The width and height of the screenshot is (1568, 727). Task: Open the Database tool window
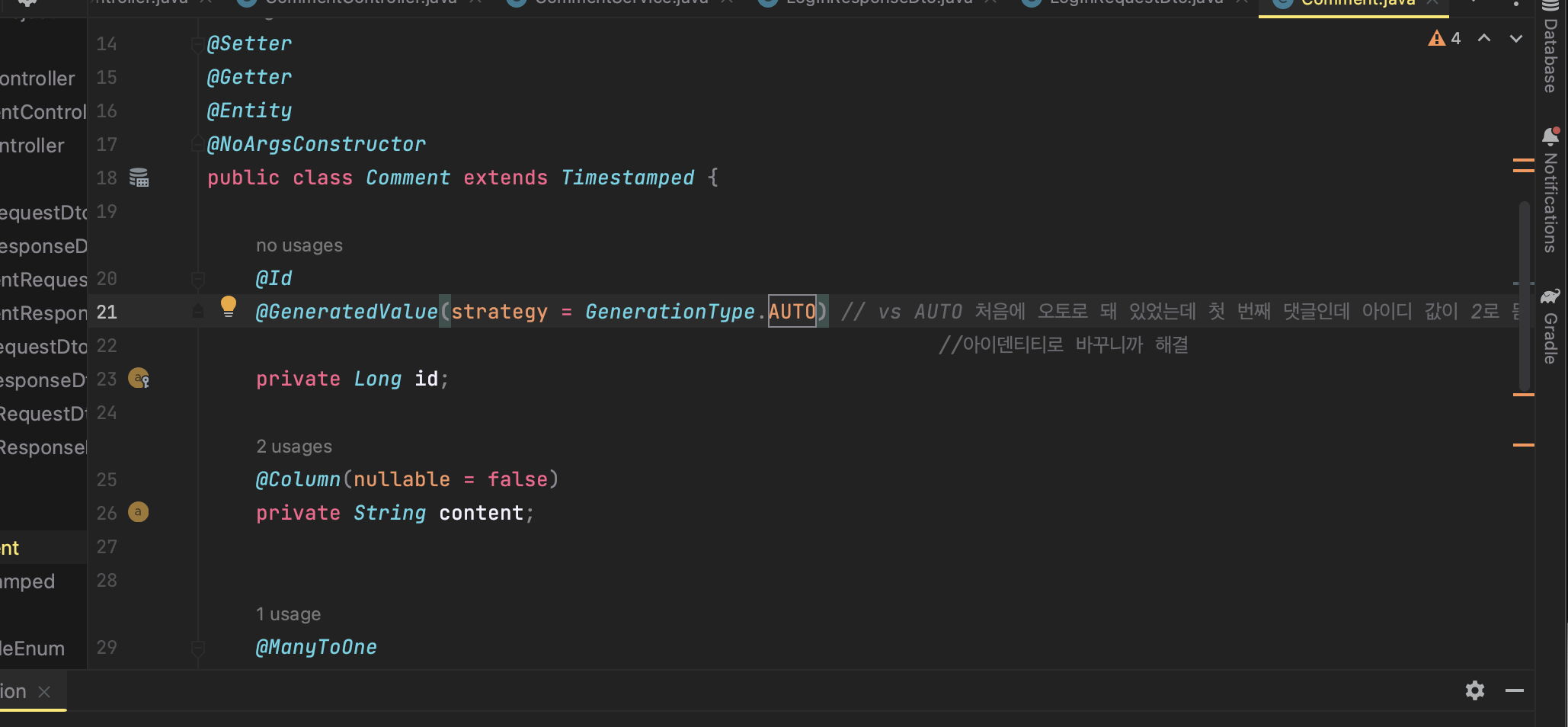click(x=1550, y=47)
